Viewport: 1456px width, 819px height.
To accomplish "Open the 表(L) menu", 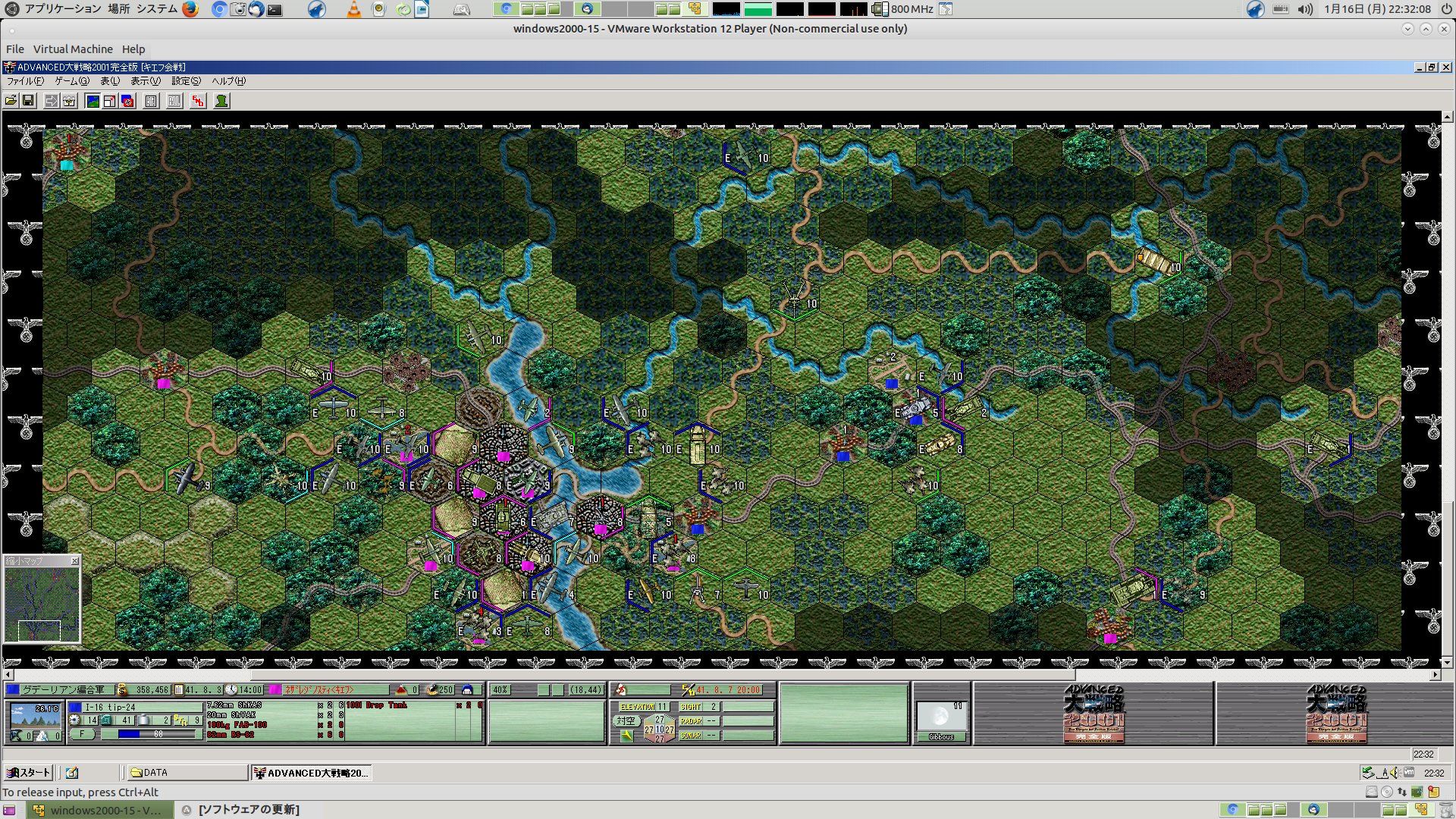I will coord(110,81).
